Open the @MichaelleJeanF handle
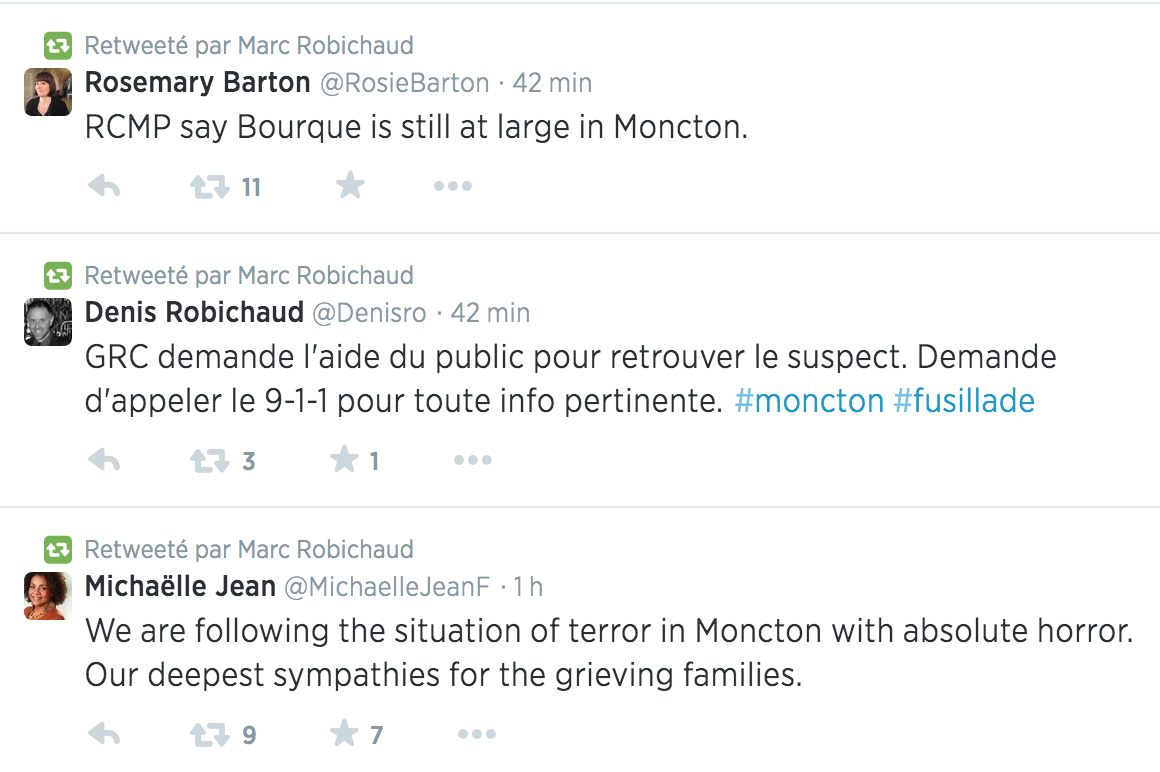 387,587
